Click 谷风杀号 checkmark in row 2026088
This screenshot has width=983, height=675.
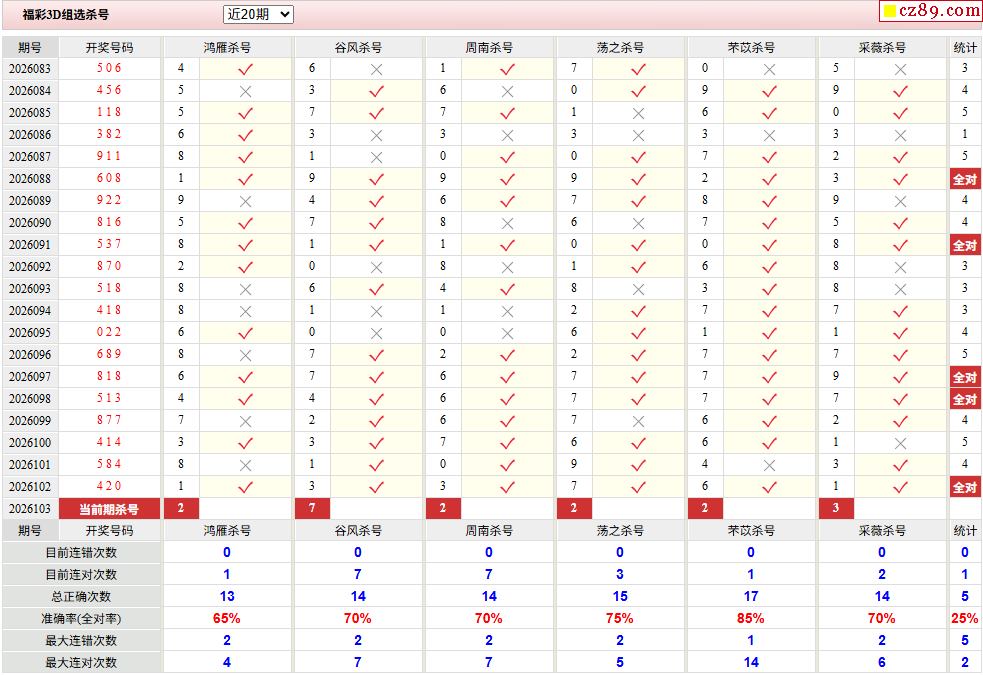point(376,179)
